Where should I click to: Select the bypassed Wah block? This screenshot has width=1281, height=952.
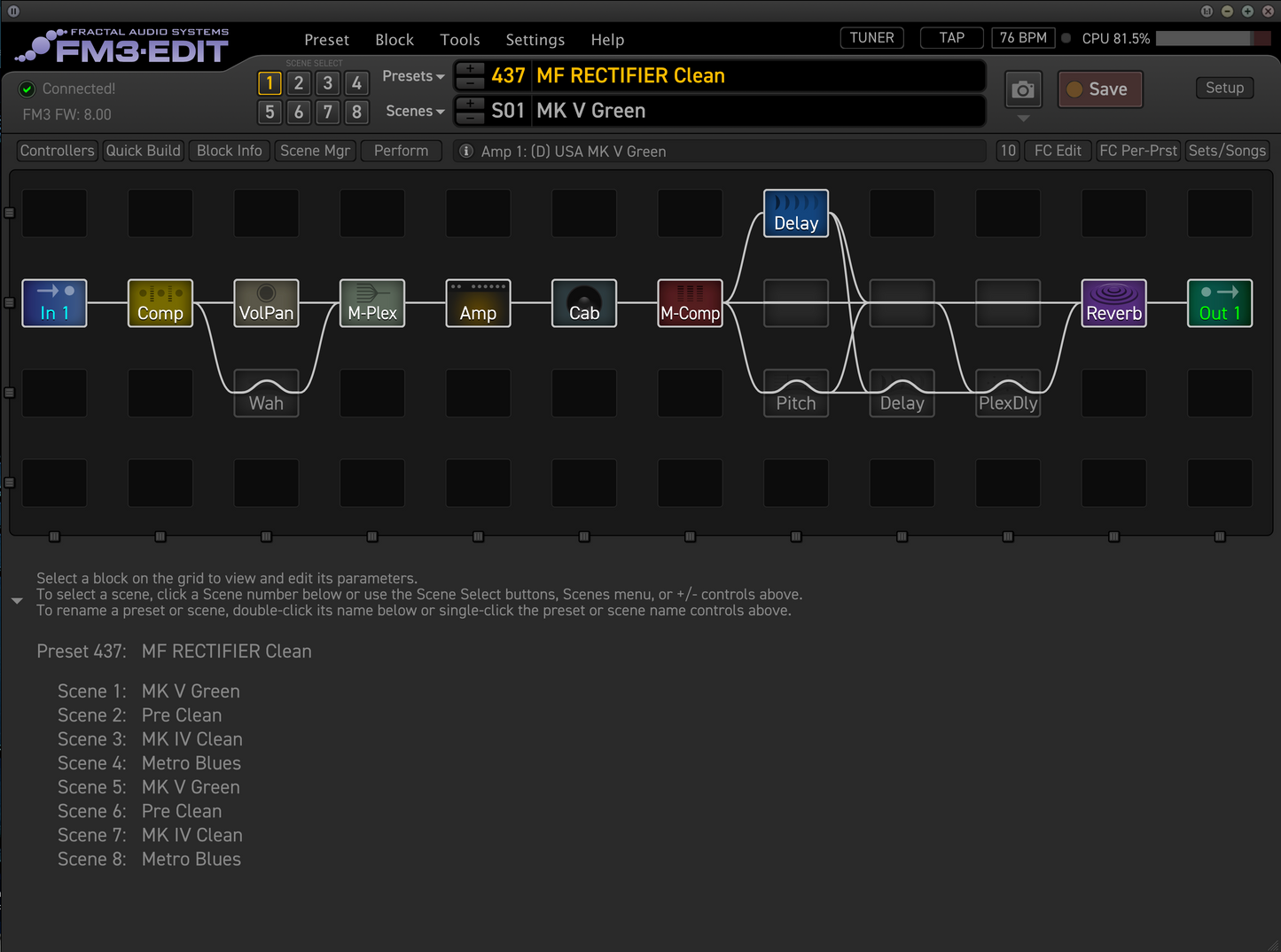point(266,394)
